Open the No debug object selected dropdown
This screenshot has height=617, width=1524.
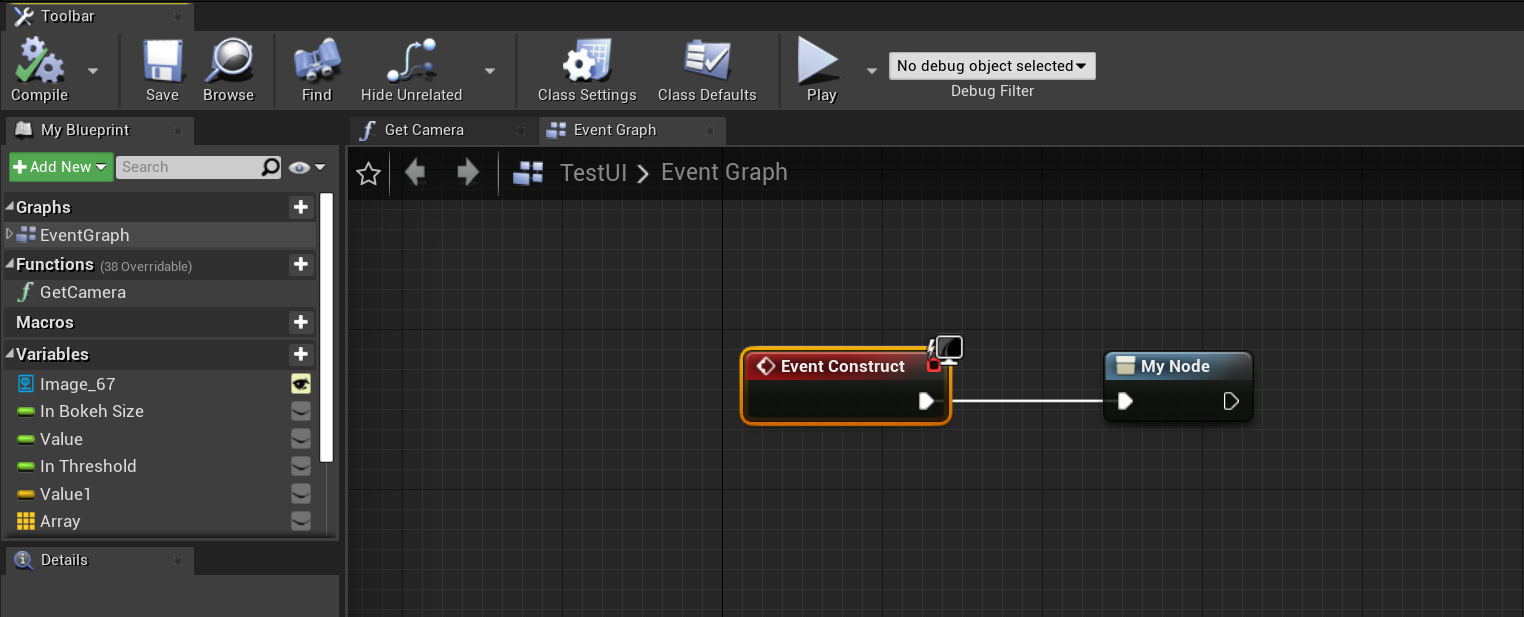(x=991, y=65)
